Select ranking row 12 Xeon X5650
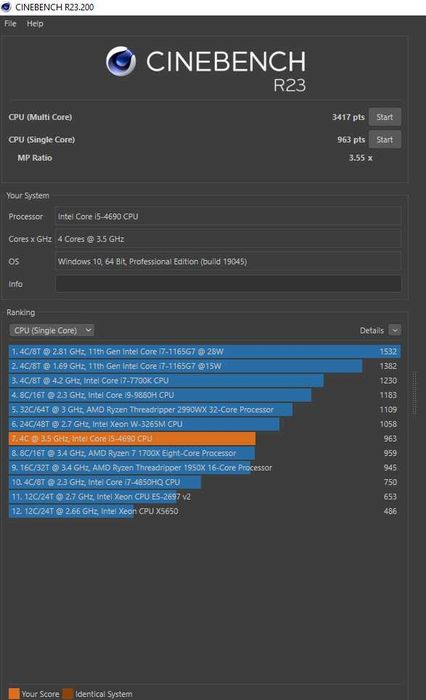 pyautogui.click(x=205, y=511)
